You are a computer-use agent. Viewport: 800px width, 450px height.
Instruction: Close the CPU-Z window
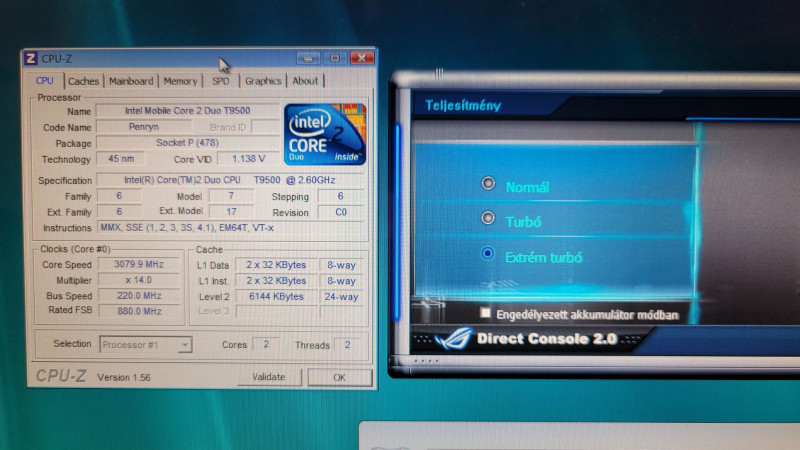tap(362, 58)
